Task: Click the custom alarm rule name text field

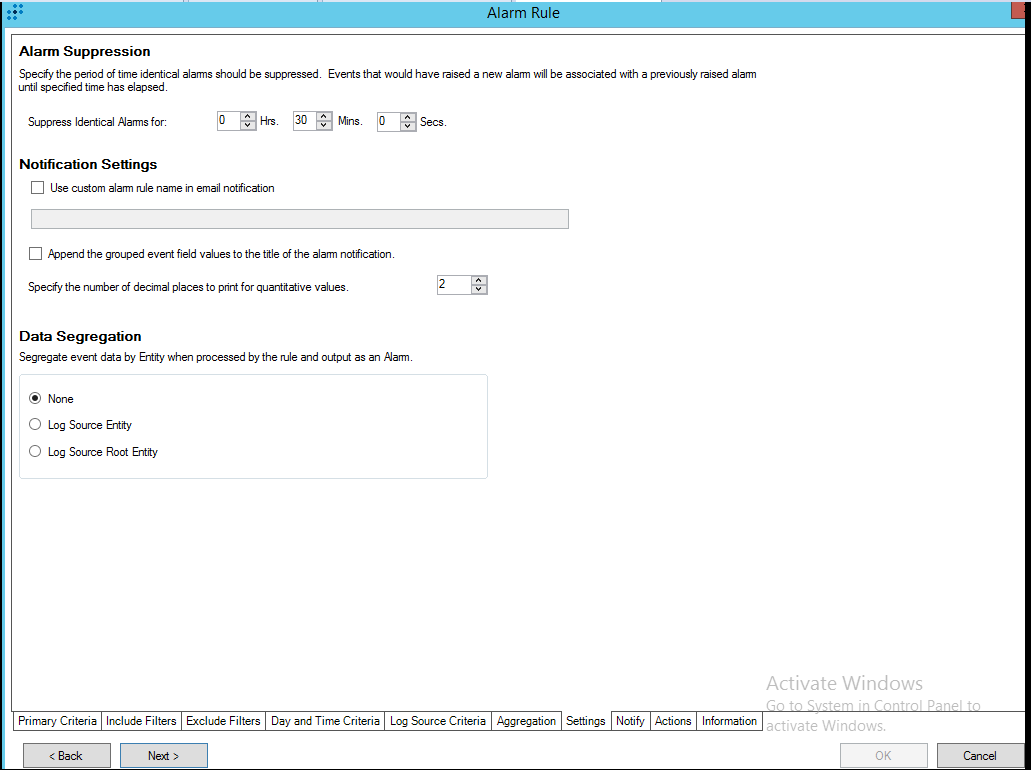Action: (299, 218)
